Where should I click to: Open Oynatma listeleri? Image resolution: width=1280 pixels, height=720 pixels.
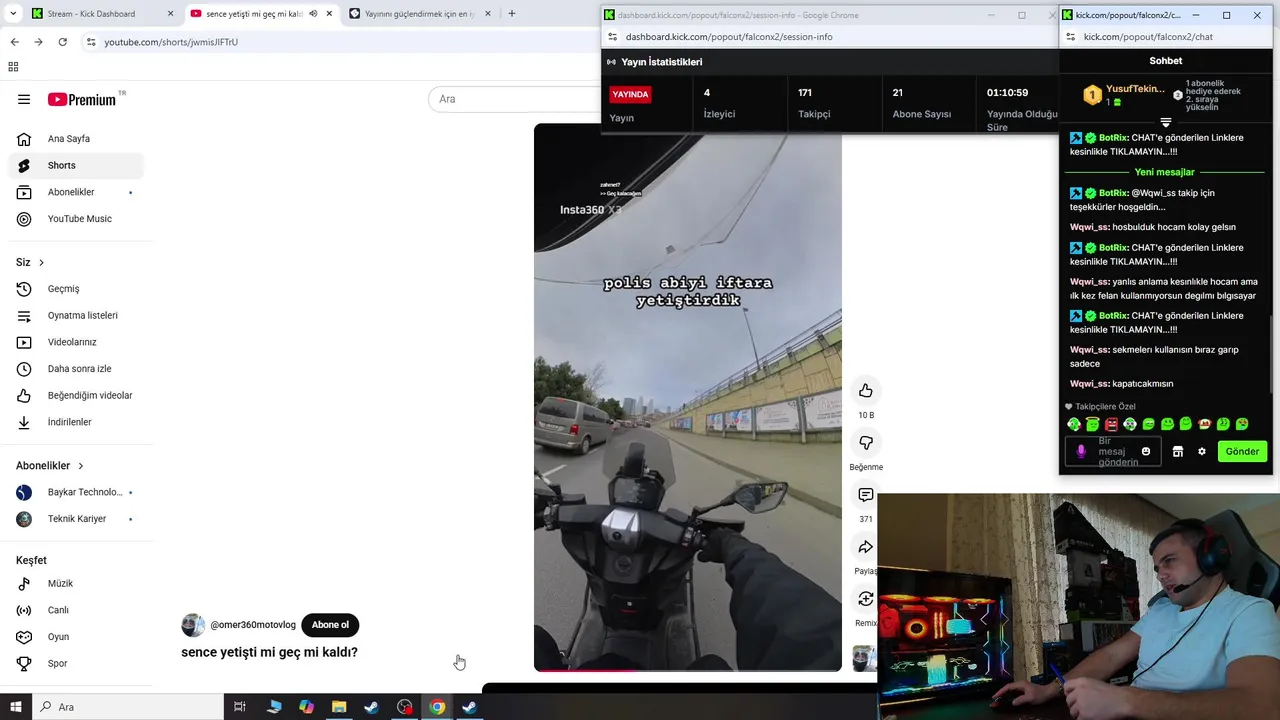pyautogui.click(x=77, y=315)
